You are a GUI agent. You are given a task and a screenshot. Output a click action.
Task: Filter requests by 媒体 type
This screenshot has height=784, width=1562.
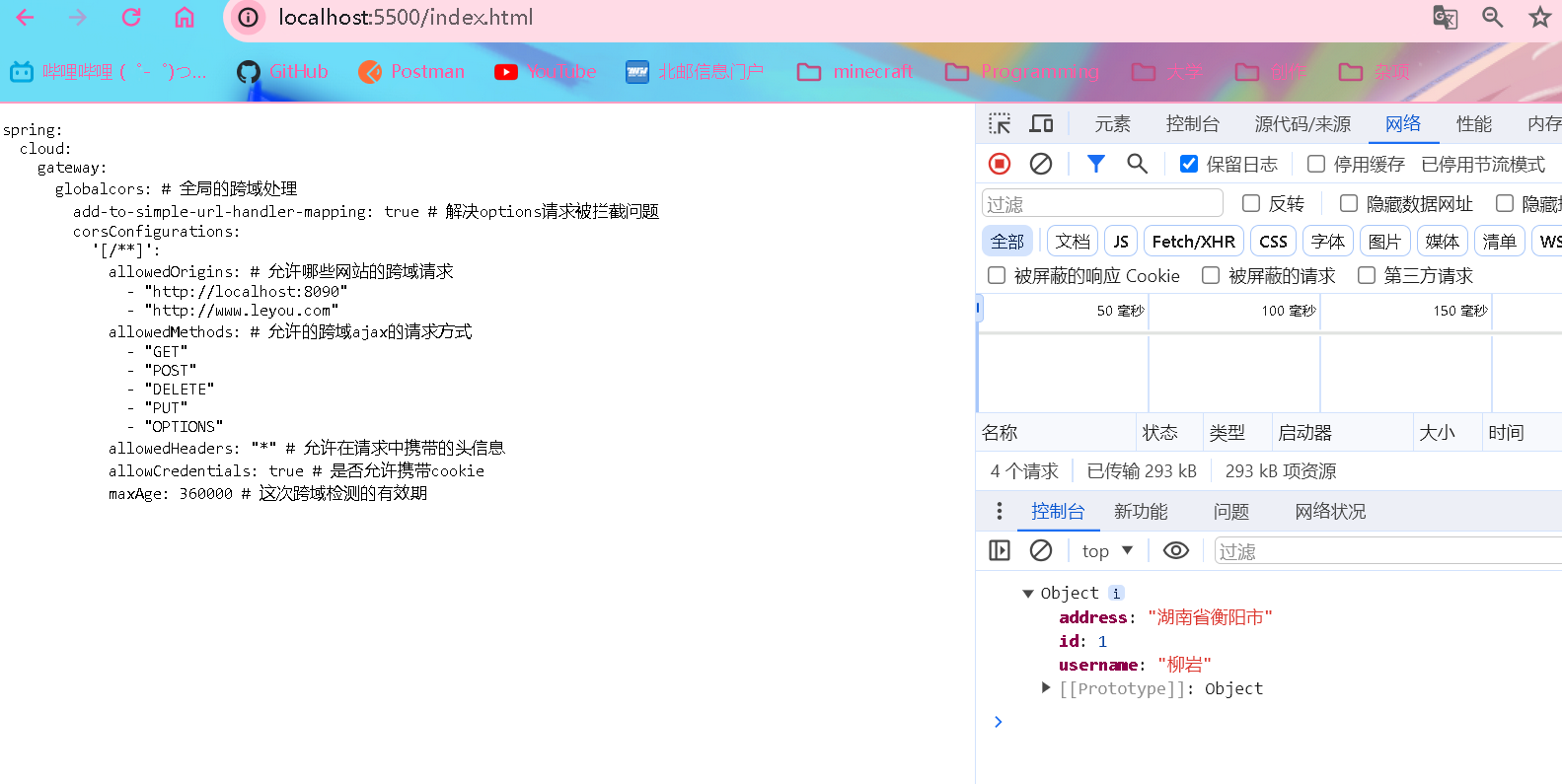1443,241
